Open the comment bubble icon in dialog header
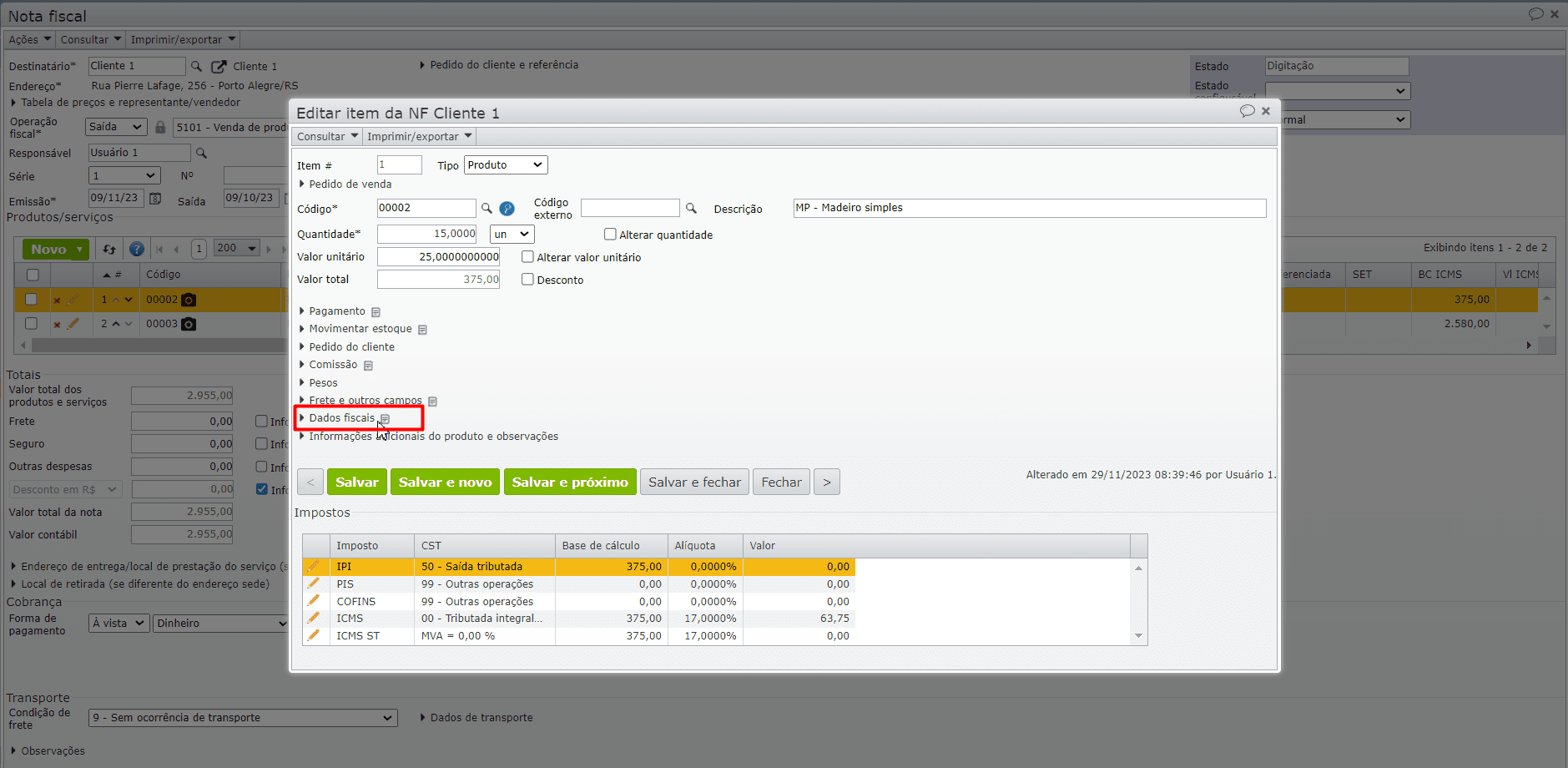 point(1247,111)
